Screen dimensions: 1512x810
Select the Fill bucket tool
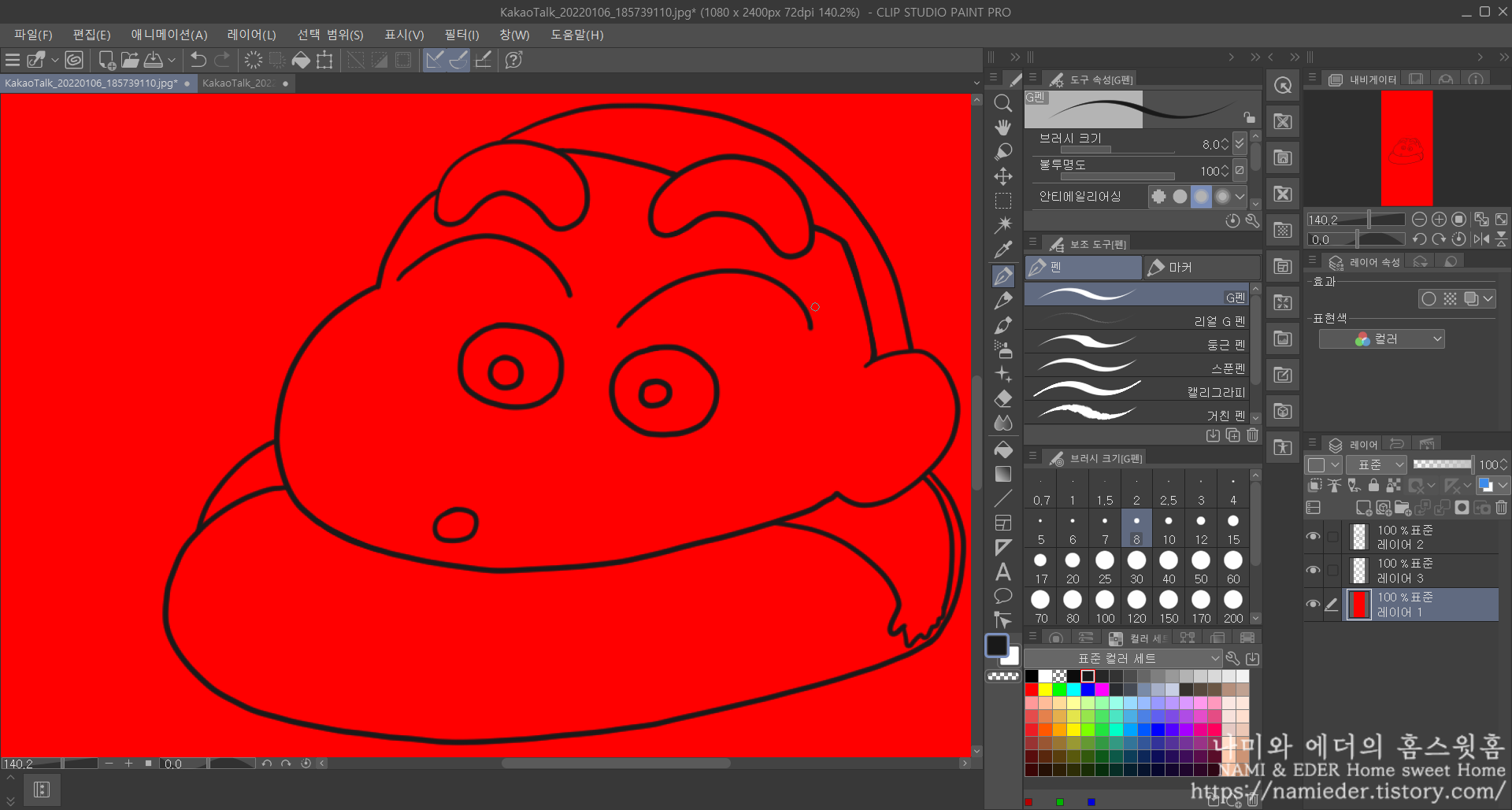1002,449
